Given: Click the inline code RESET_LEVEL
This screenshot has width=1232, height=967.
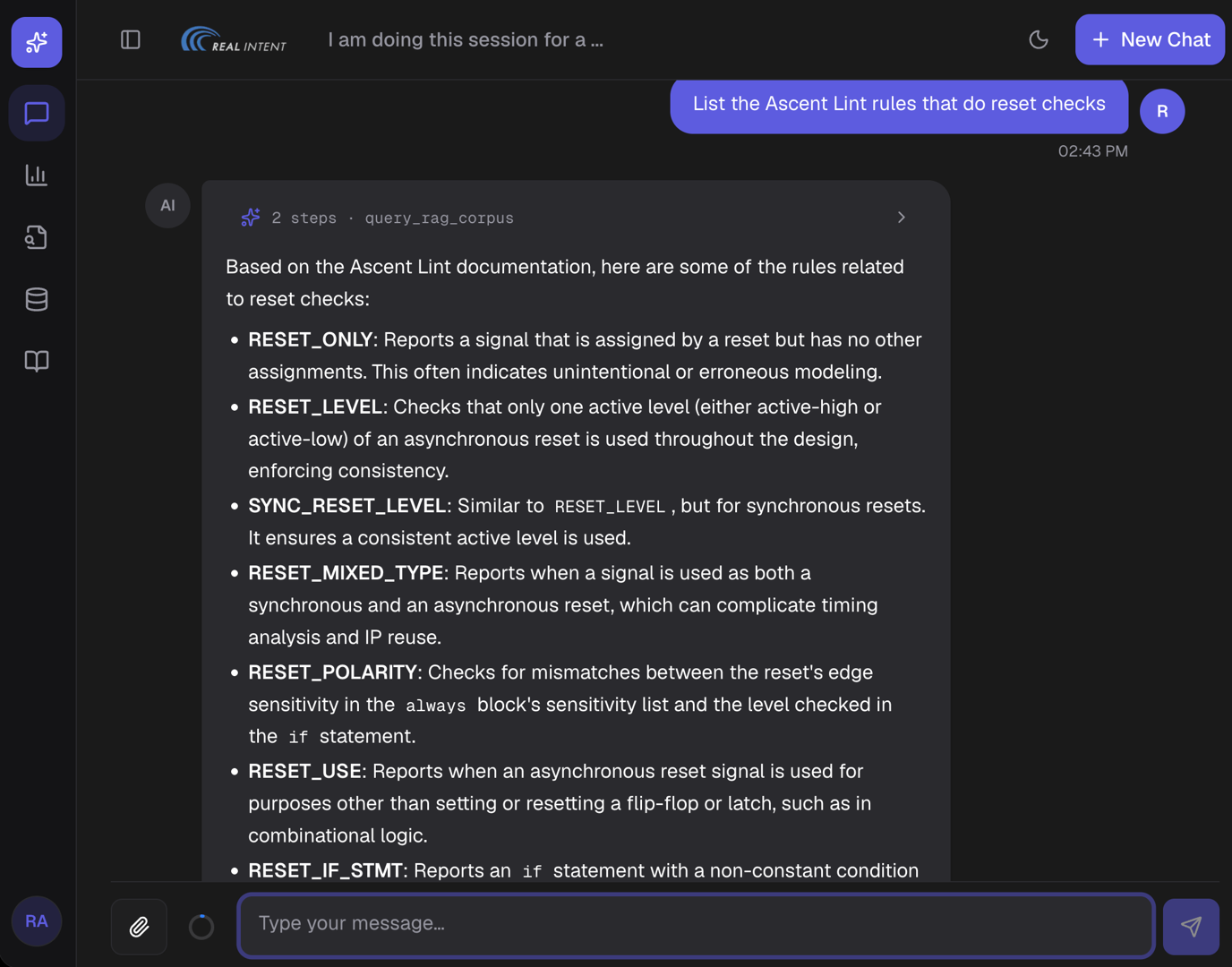Looking at the screenshot, I should 610,507.
